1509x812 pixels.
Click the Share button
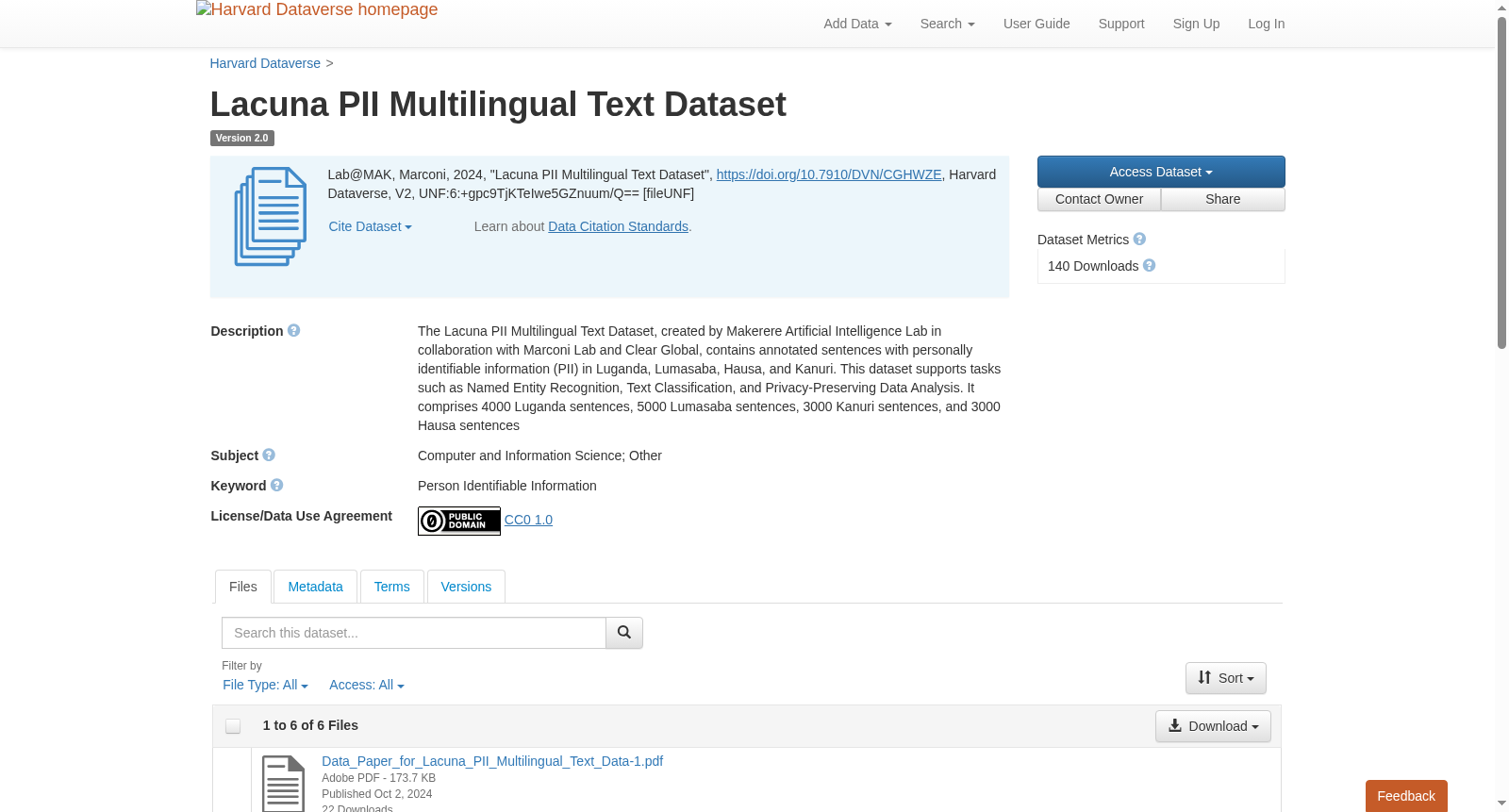click(x=1223, y=199)
